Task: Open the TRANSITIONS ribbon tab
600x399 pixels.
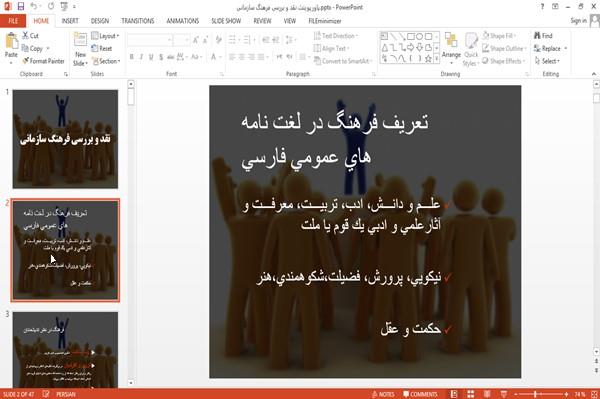Action: point(138,21)
